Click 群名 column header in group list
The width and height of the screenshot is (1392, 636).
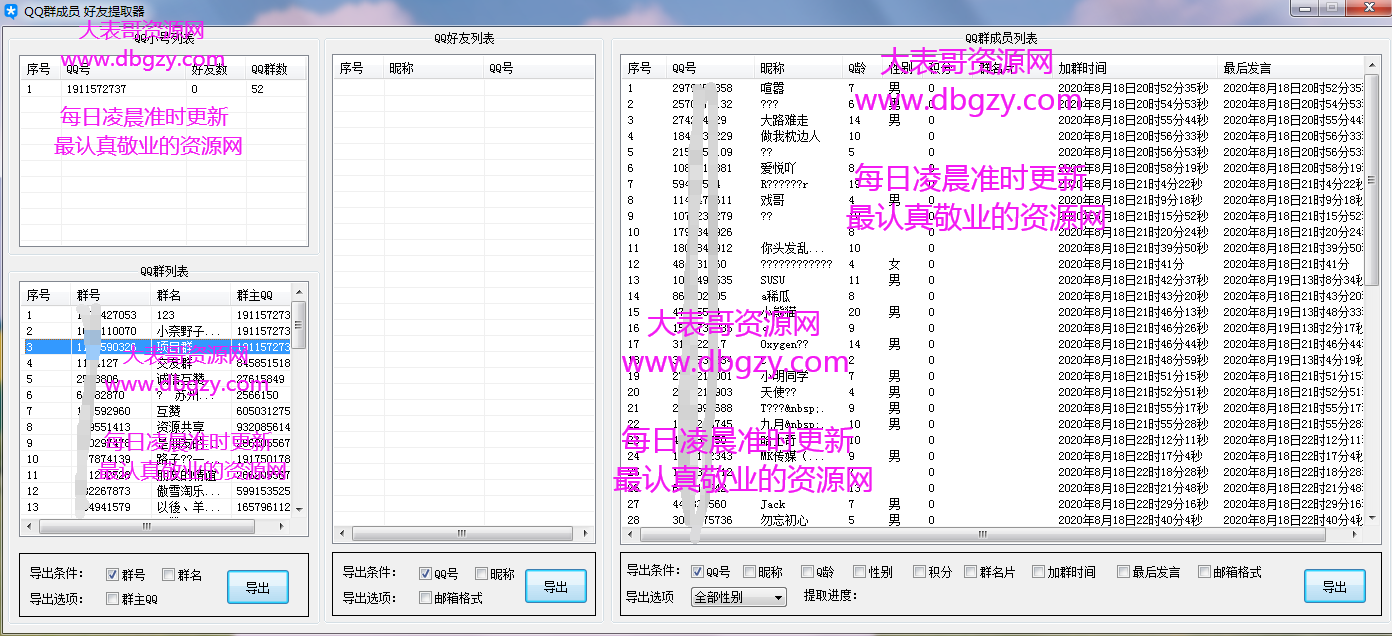coord(168,295)
